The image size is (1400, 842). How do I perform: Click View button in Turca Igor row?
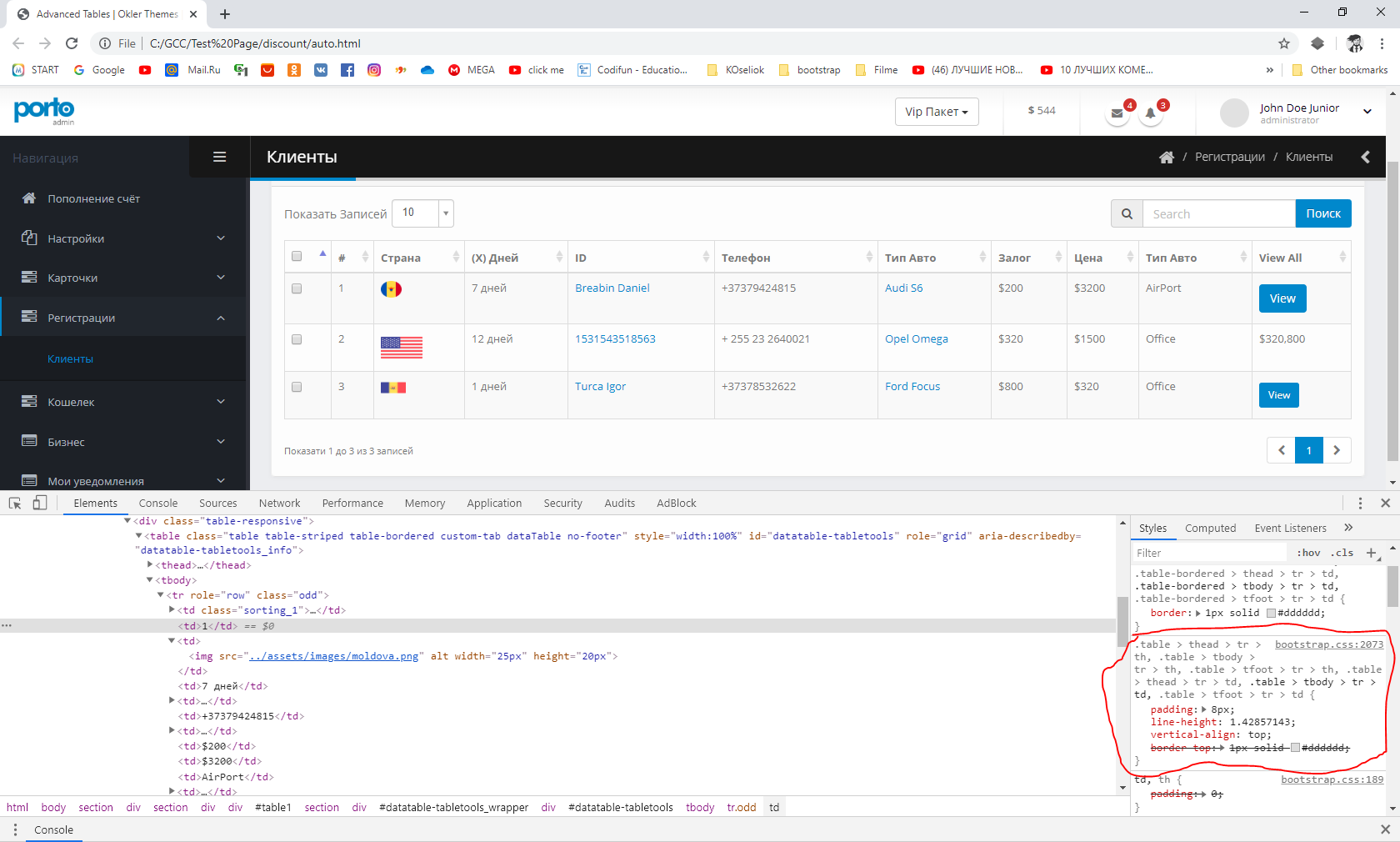[1279, 395]
